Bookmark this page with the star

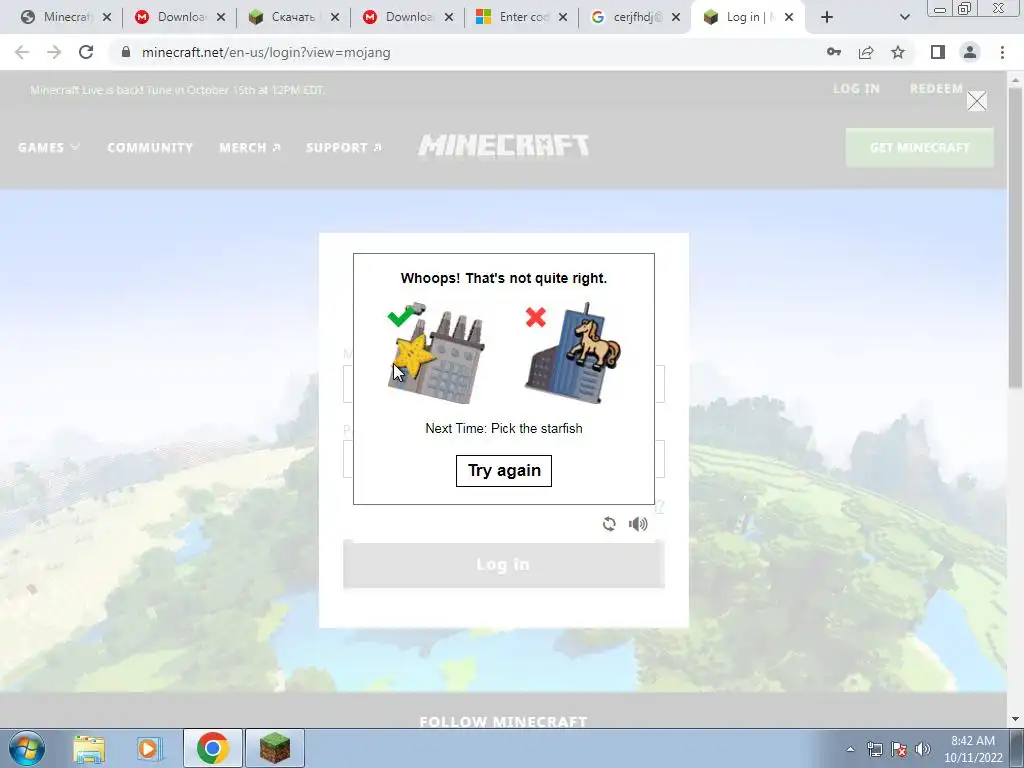pyautogui.click(x=898, y=52)
